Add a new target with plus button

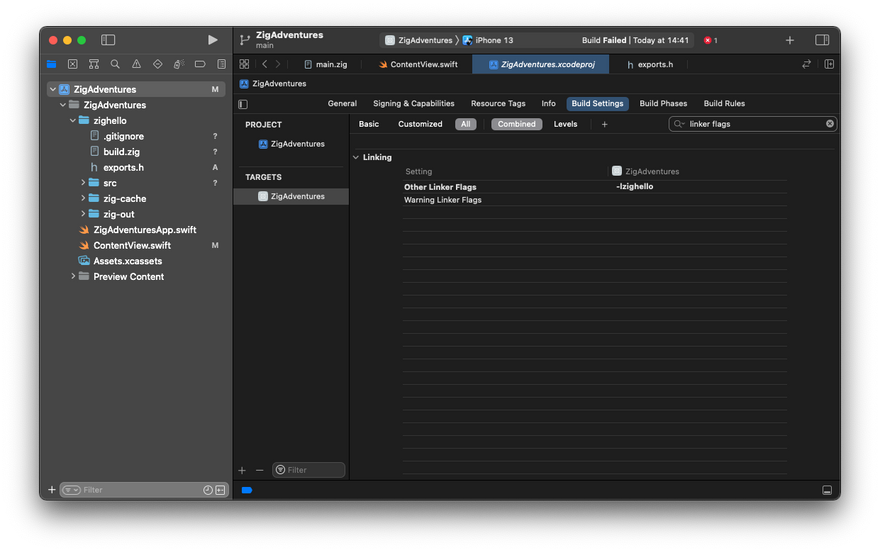pyautogui.click(x=242, y=470)
